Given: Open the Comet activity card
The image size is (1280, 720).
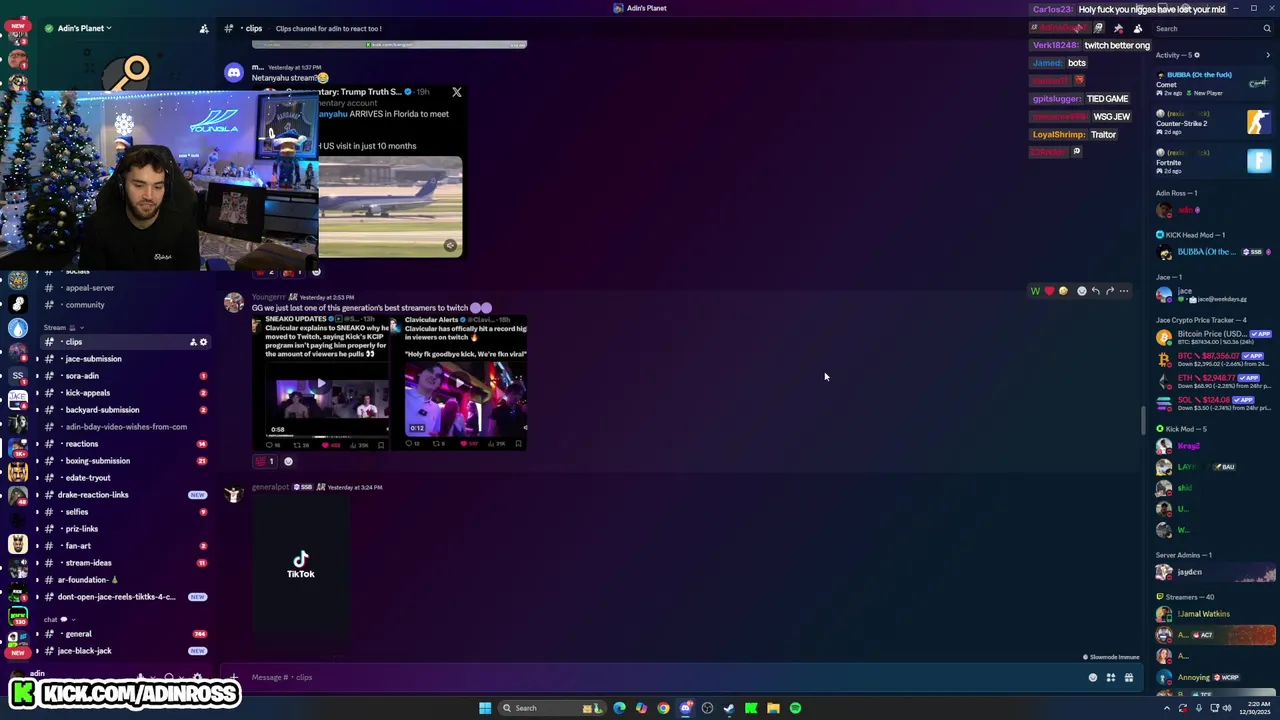Looking at the screenshot, I should click(1213, 84).
